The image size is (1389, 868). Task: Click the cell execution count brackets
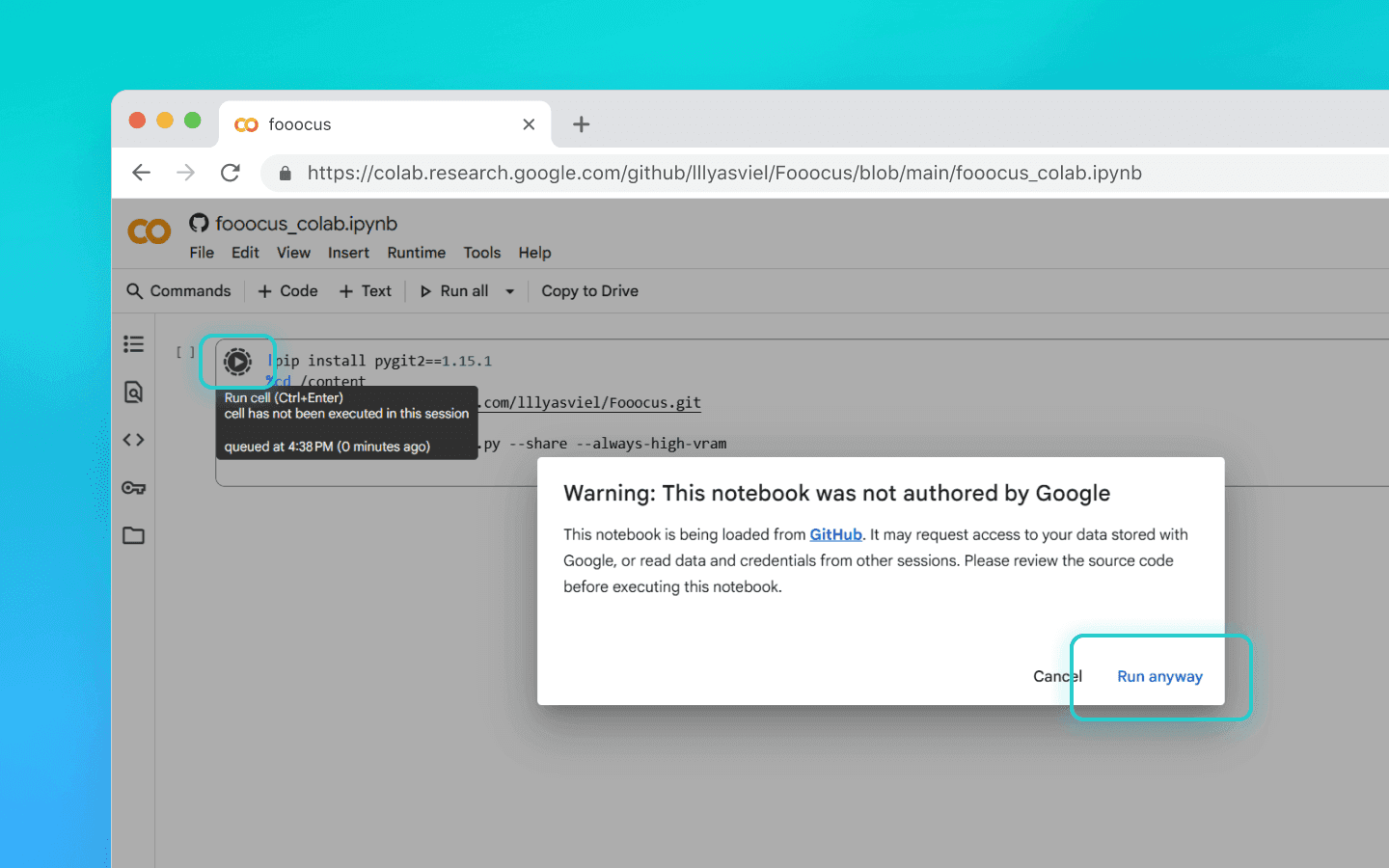185,352
